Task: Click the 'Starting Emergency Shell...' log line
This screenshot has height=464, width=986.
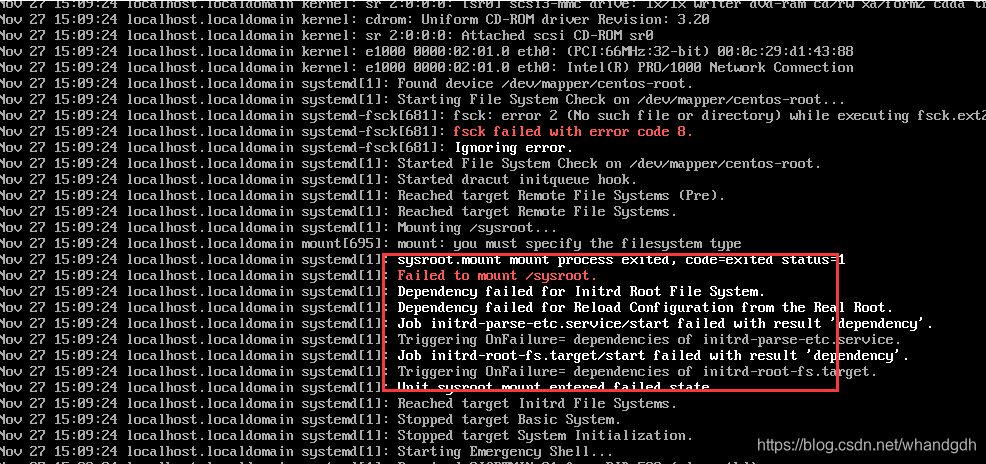Action: 505,451
